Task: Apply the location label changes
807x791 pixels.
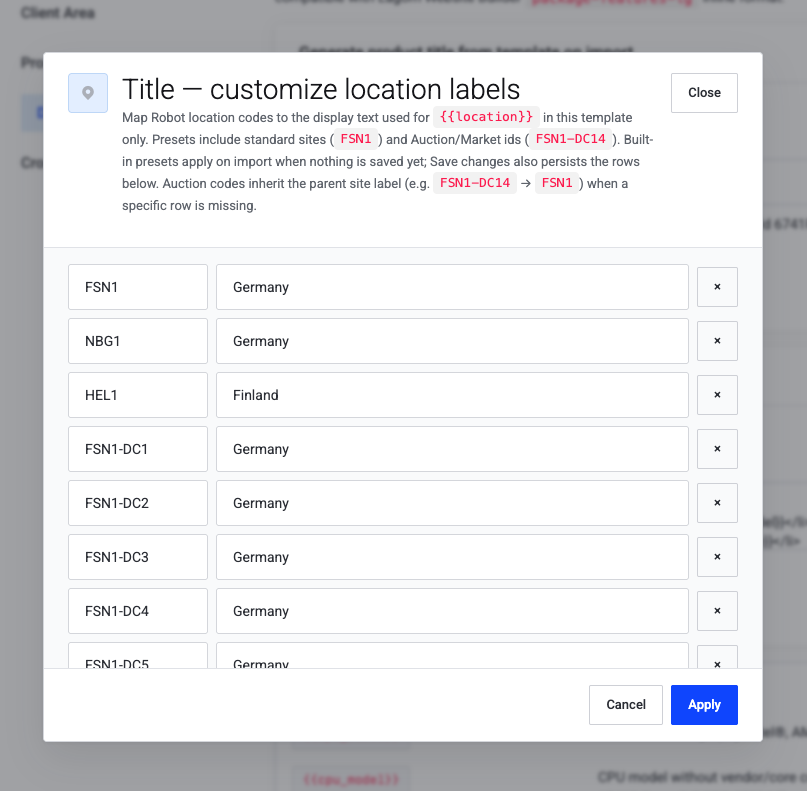Action: [704, 705]
